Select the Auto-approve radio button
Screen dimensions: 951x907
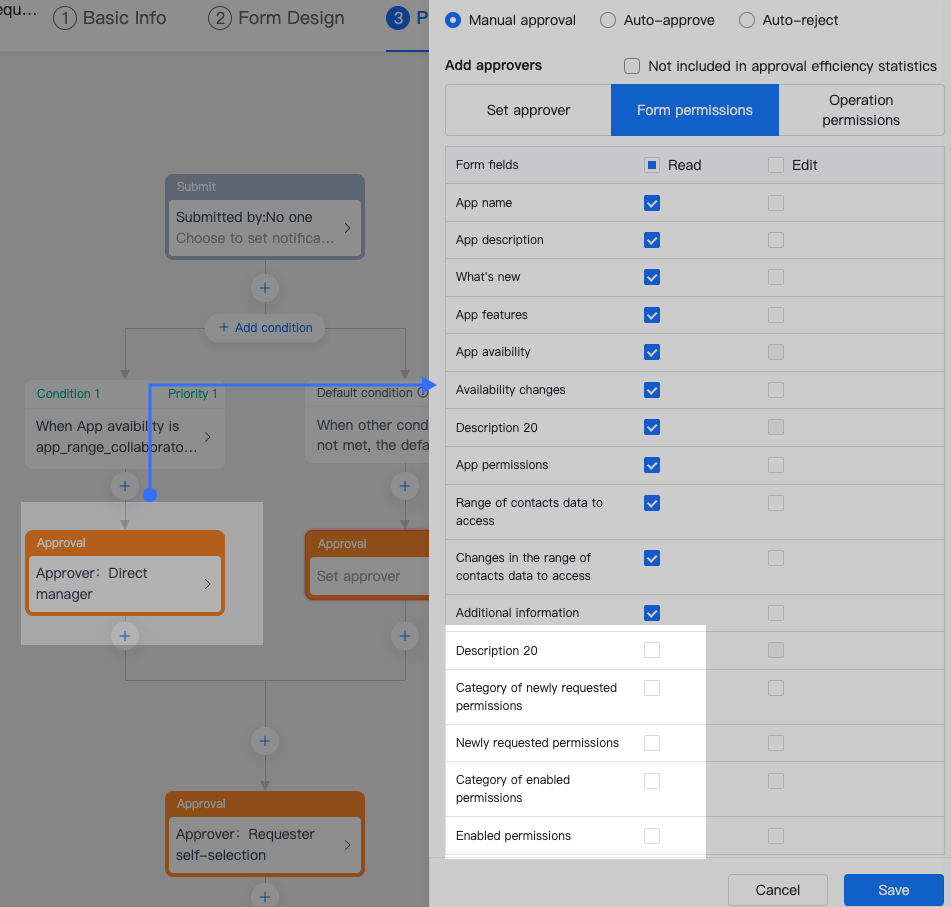[x=607, y=20]
